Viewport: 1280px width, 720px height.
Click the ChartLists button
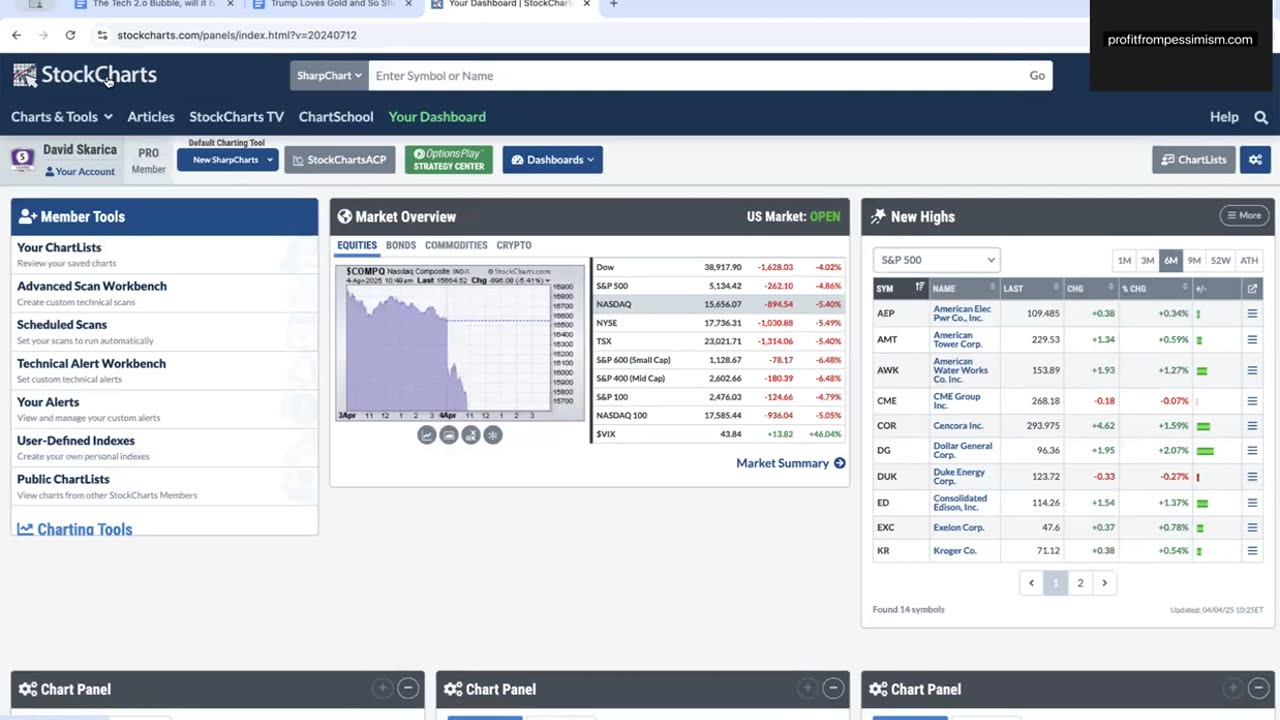pos(1194,160)
